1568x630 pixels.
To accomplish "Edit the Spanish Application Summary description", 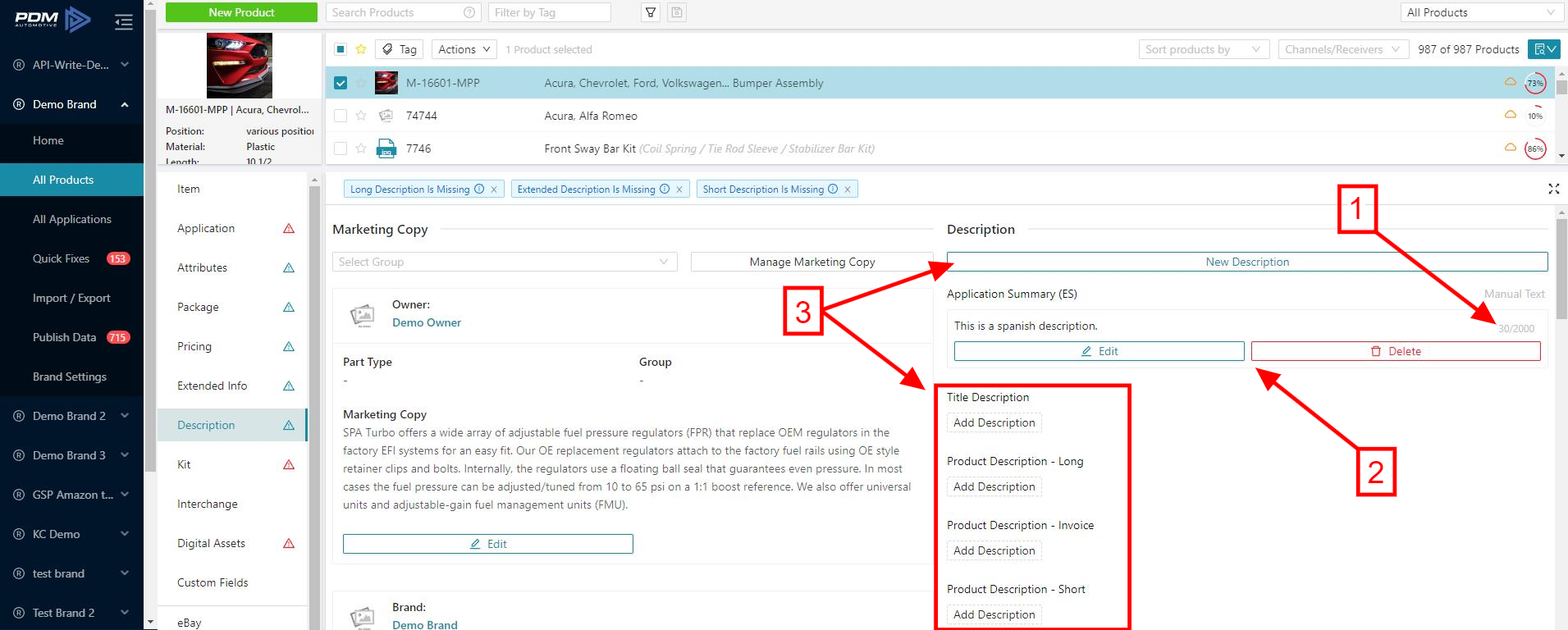I will [1099, 351].
